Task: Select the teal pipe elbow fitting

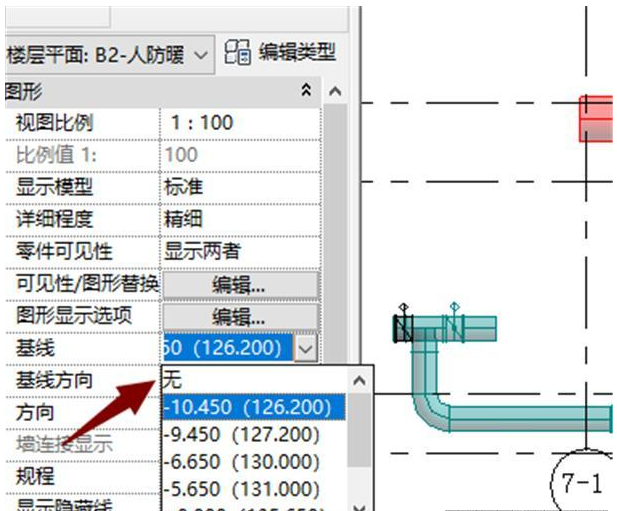Action: click(x=432, y=393)
